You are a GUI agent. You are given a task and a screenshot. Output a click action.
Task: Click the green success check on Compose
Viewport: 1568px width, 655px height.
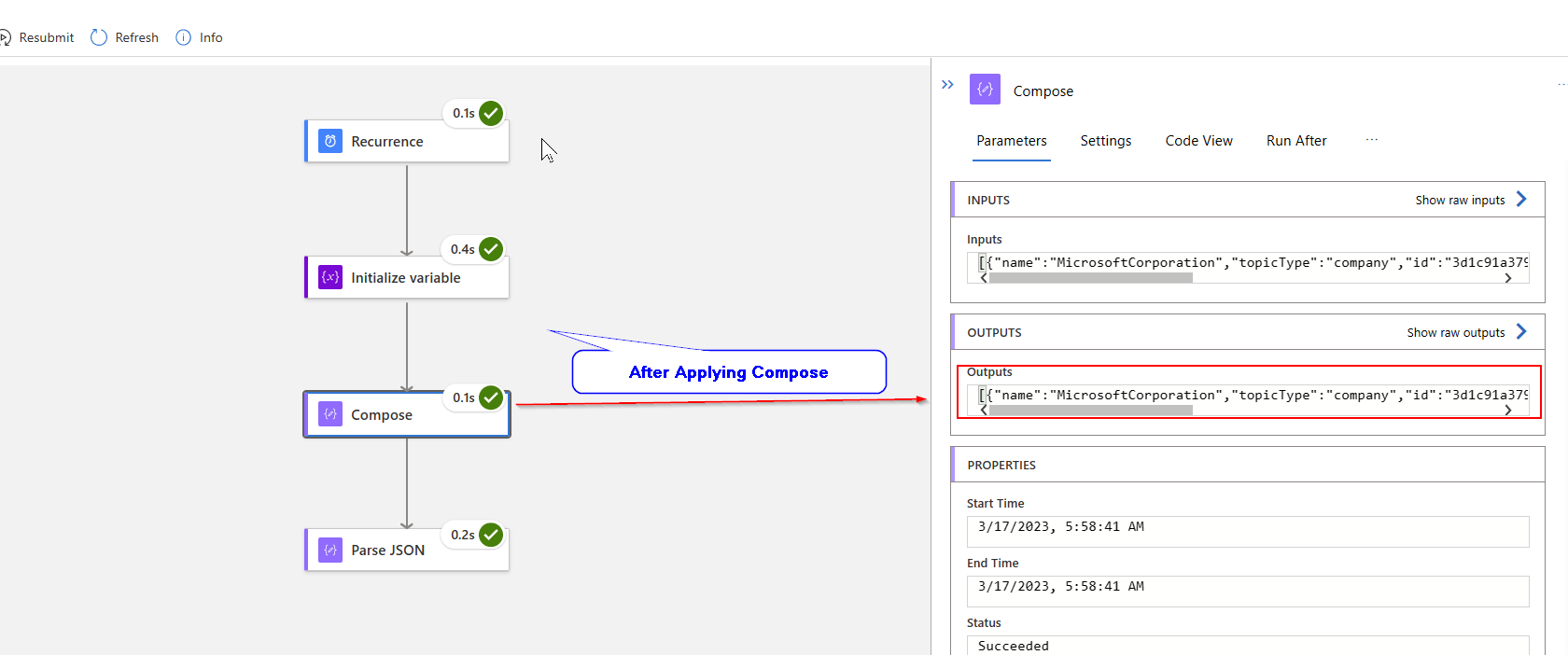coord(491,397)
